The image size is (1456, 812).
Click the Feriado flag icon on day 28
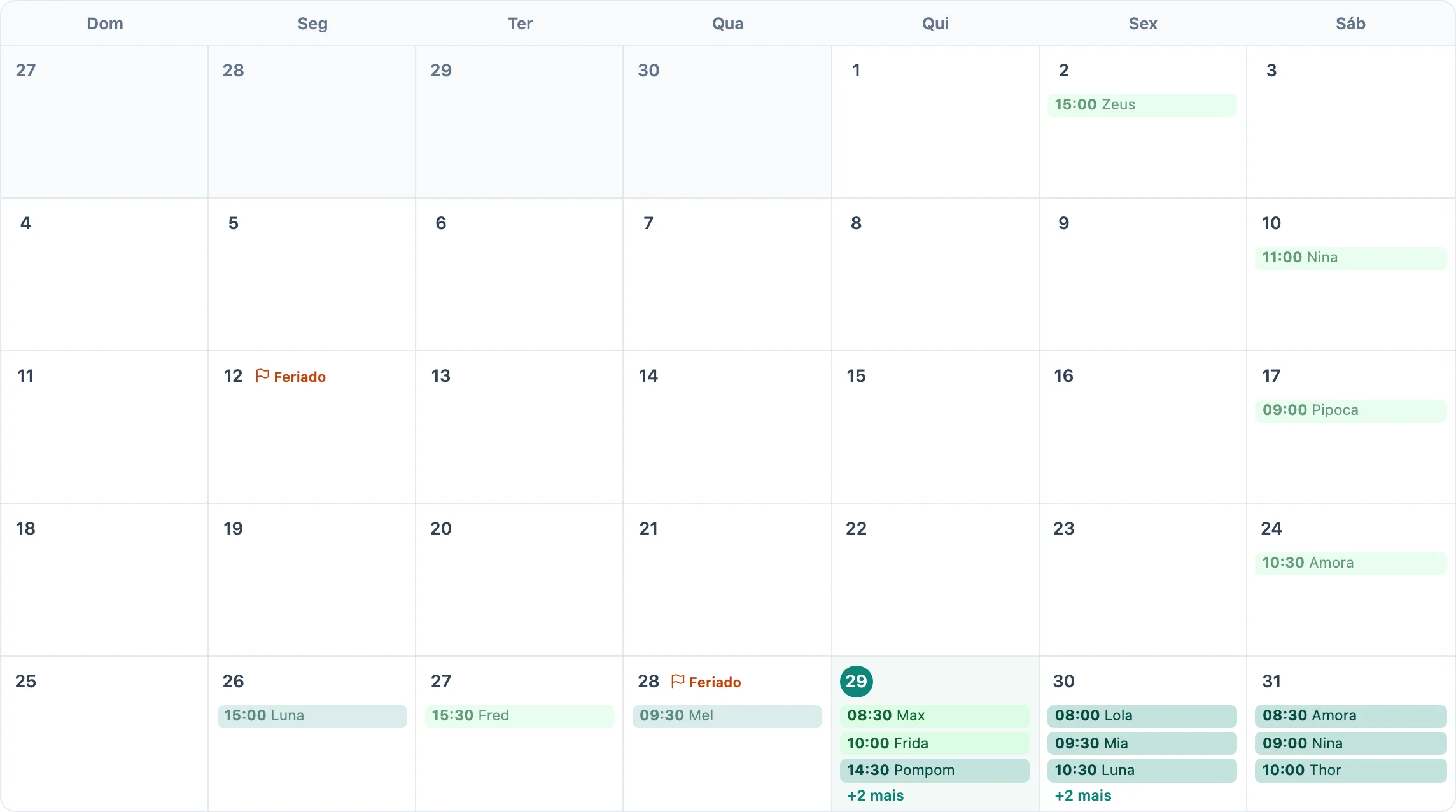[x=678, y=682]
